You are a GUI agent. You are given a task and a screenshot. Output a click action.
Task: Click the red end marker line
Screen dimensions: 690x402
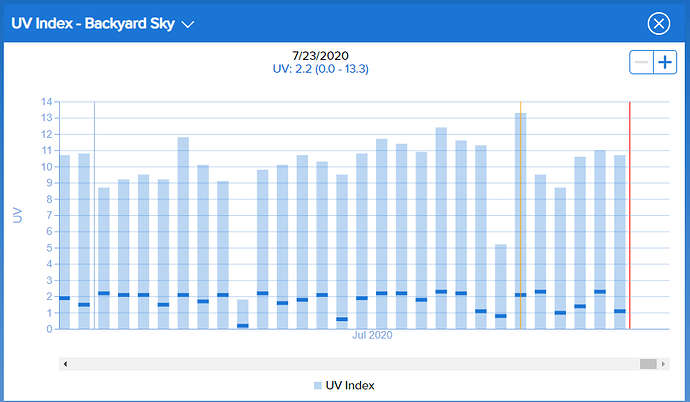[x=629, y=216]
